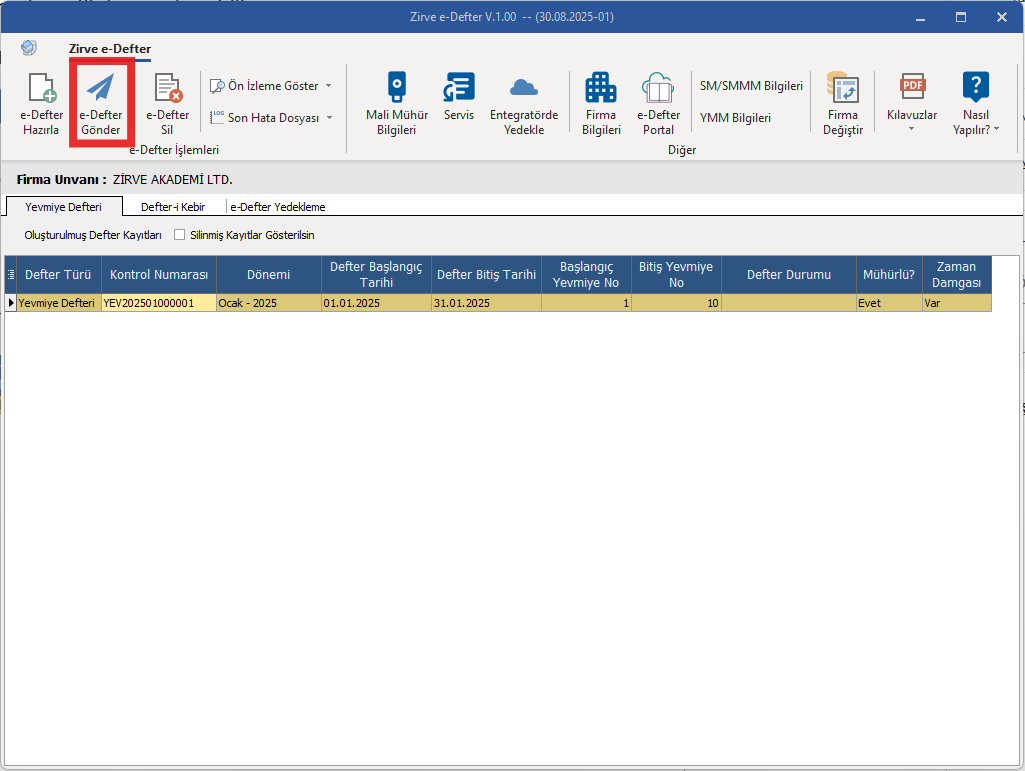Maximize the Zirve e-Defter window
The image size is (1025, 771).
(x=961, y=18)
